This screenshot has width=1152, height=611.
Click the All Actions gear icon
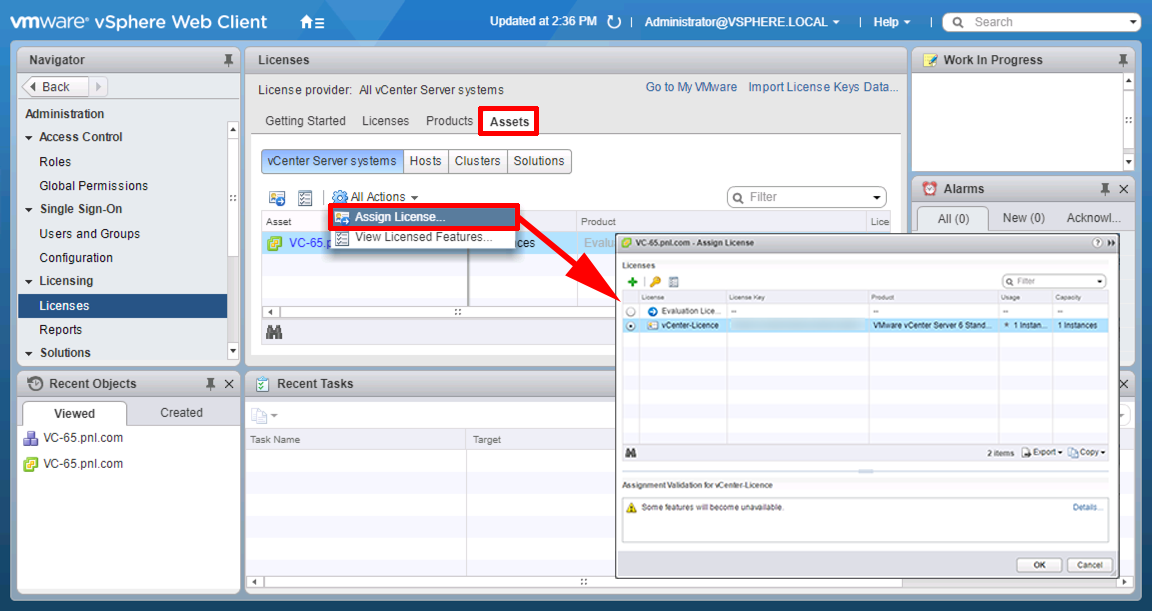(x=339, y=197)
